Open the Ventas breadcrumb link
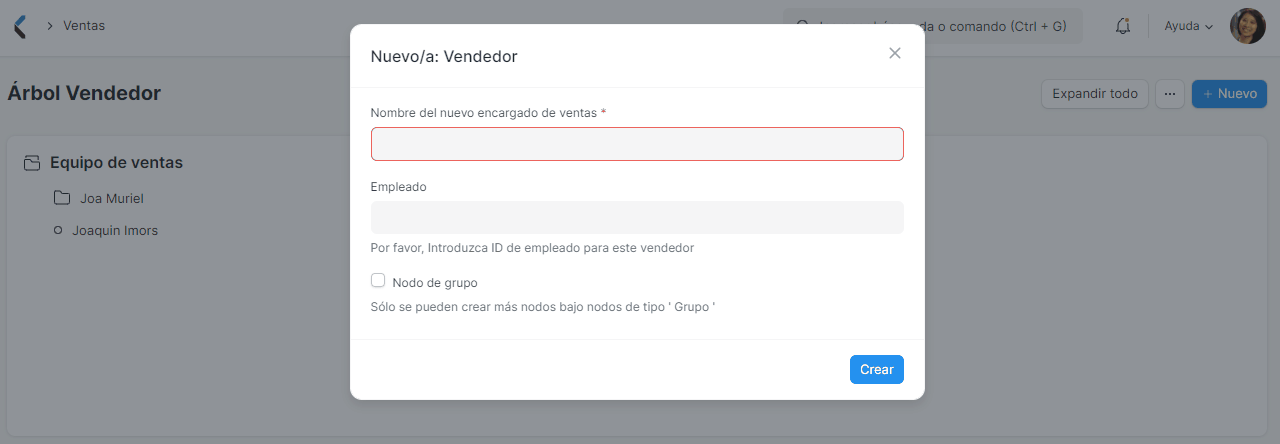Screen dimensions: 1280x444 pos(84,26)
